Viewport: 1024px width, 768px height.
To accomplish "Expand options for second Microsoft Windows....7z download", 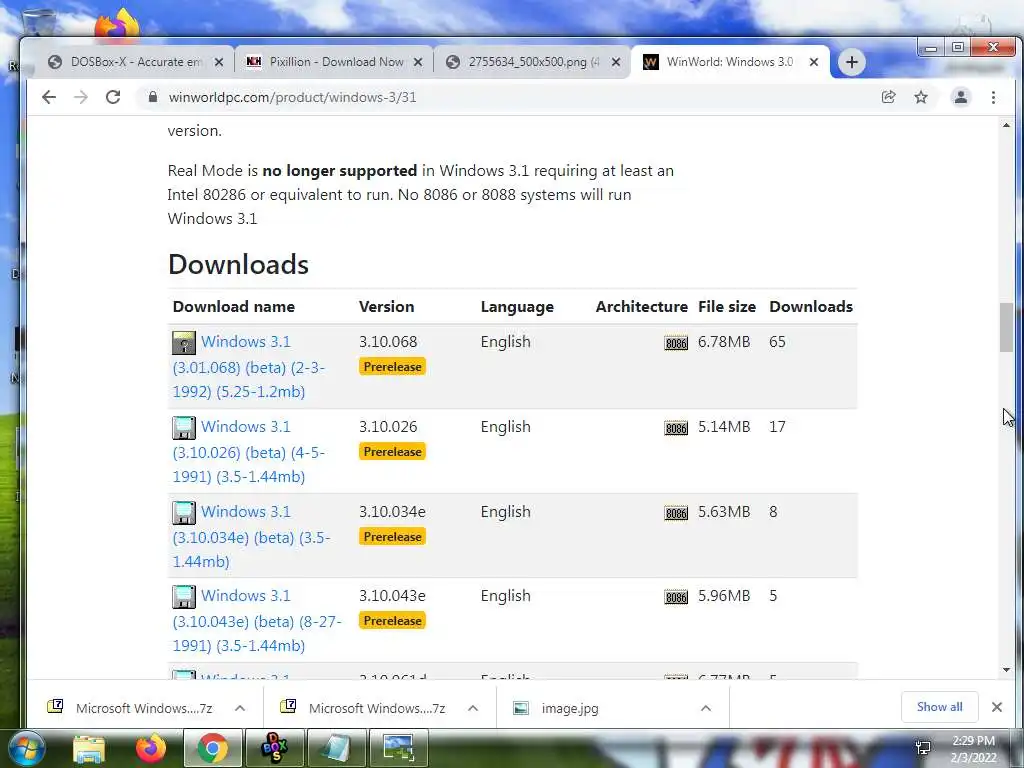I will 473,708.
